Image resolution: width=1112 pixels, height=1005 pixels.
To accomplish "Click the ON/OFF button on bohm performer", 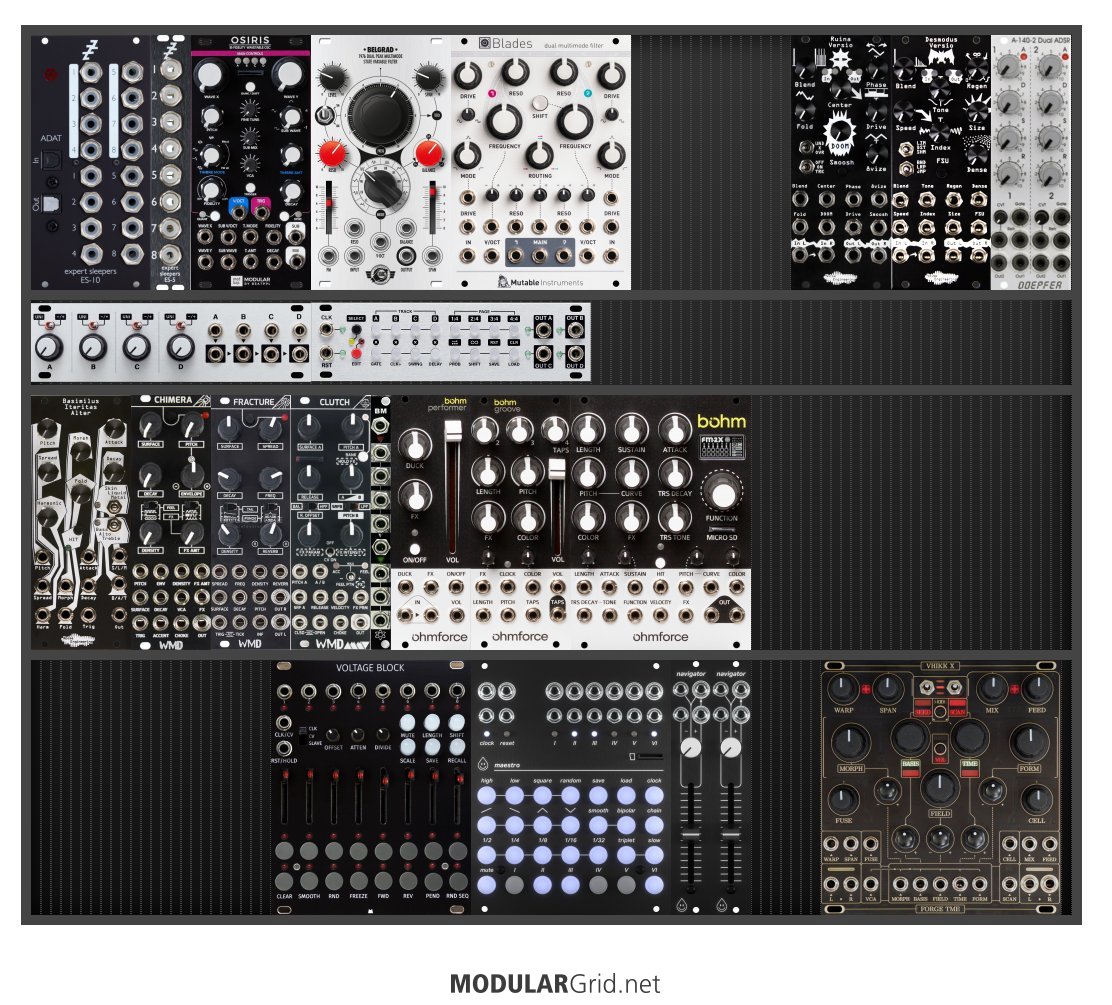I will point(414,549).
